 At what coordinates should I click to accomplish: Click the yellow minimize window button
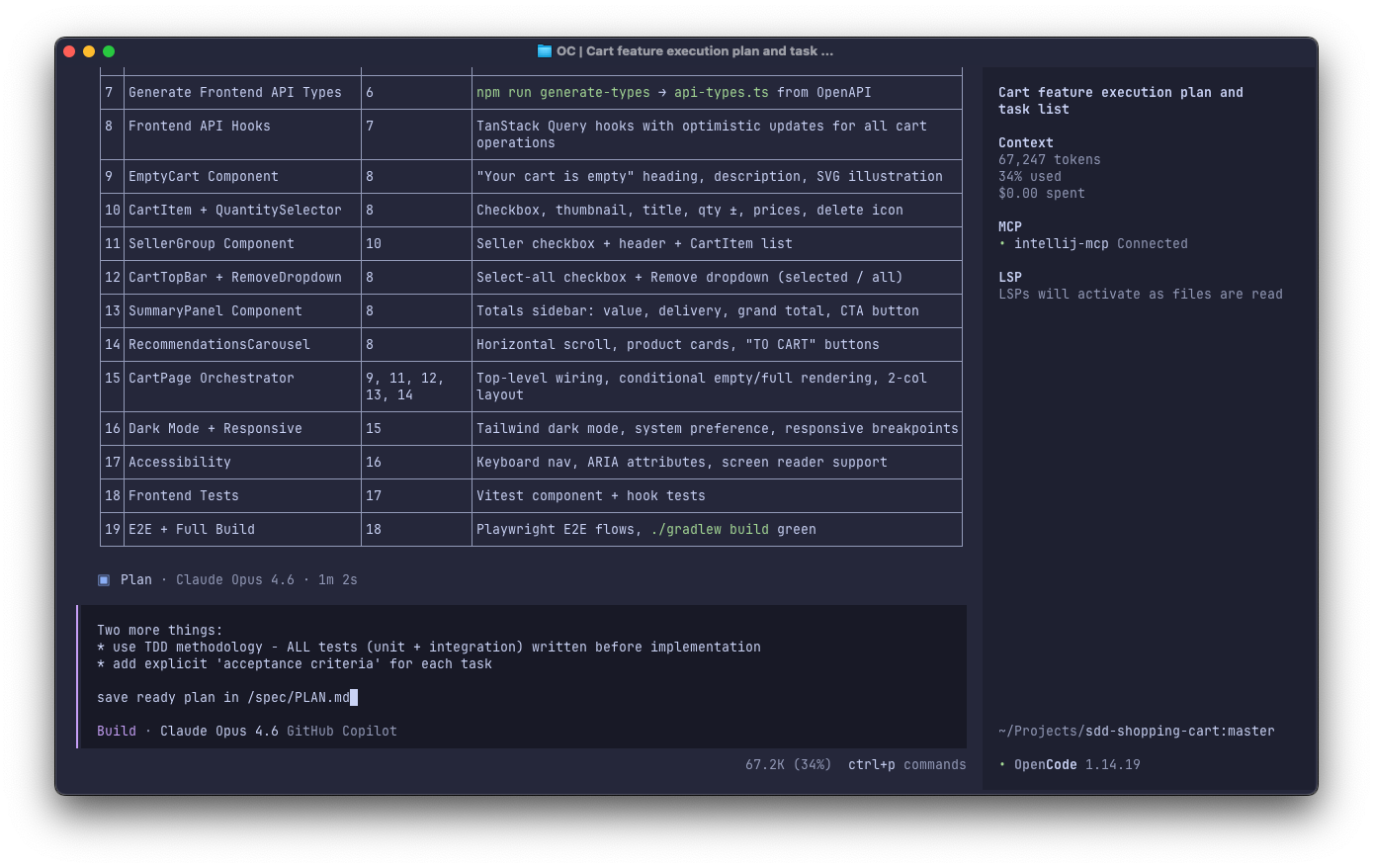point(89,51)
